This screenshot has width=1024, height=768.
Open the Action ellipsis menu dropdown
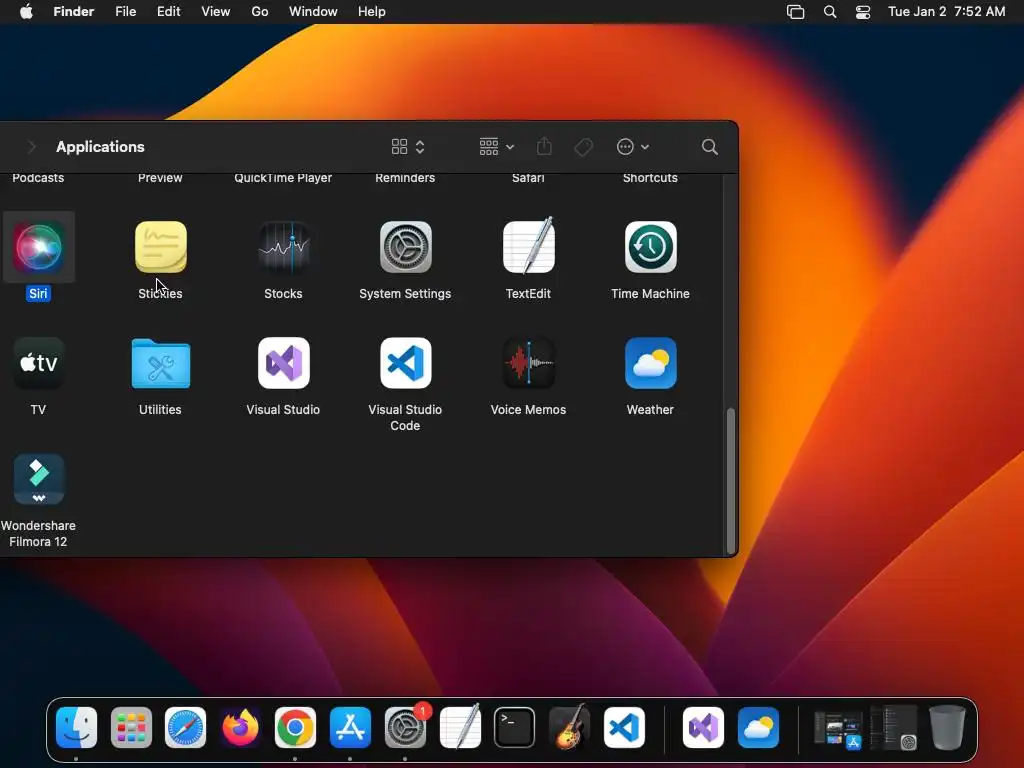click(x=633, y=147)
